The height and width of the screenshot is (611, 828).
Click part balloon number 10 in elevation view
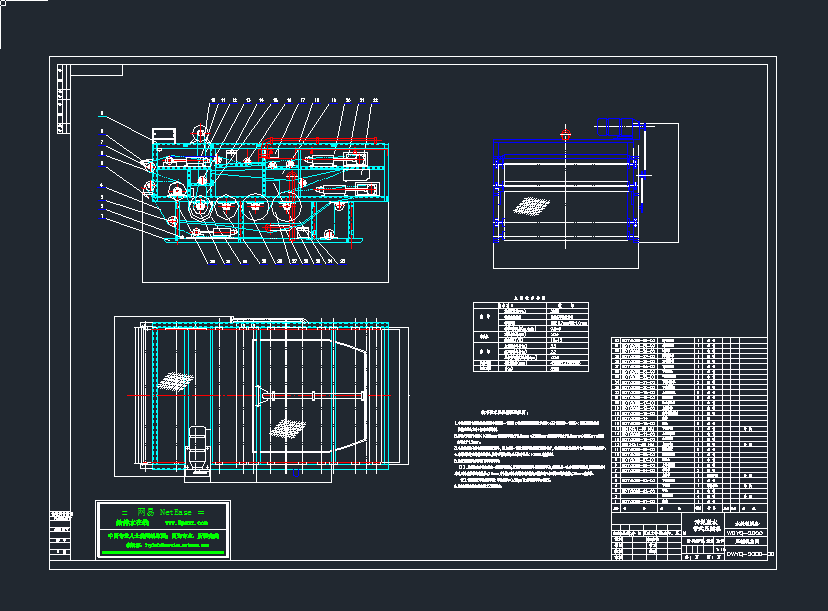coord(212,101)
